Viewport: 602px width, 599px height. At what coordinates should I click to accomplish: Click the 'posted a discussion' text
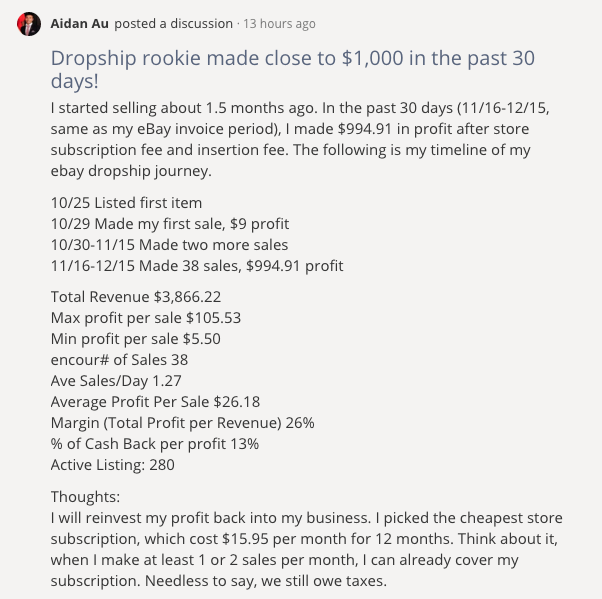pyautogui.click(x=174, y=24)
